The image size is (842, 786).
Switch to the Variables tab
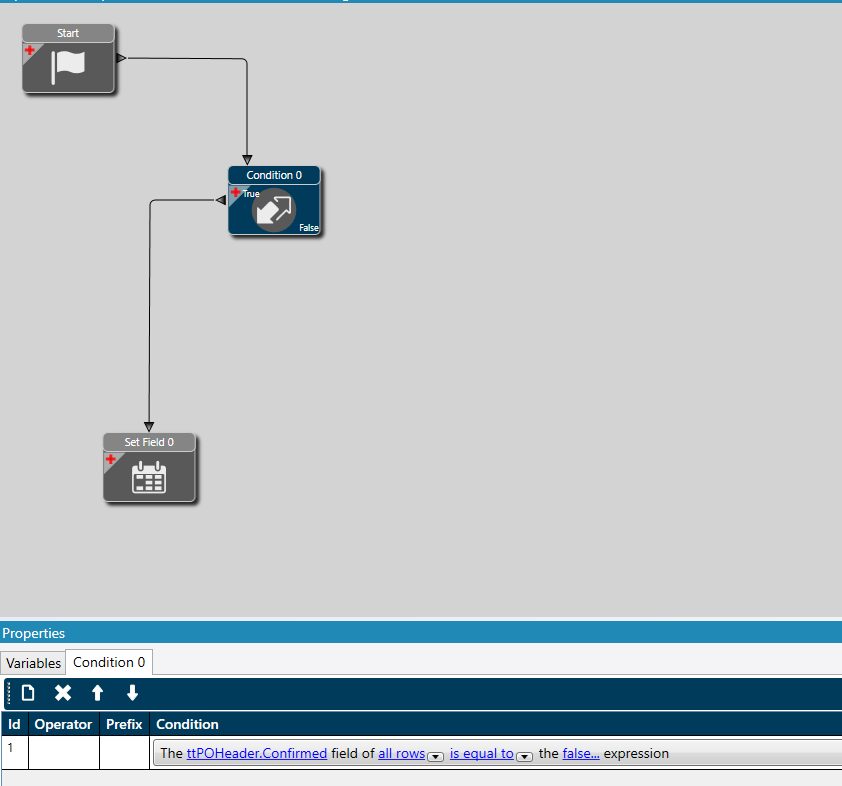click(x=33, y=663)
